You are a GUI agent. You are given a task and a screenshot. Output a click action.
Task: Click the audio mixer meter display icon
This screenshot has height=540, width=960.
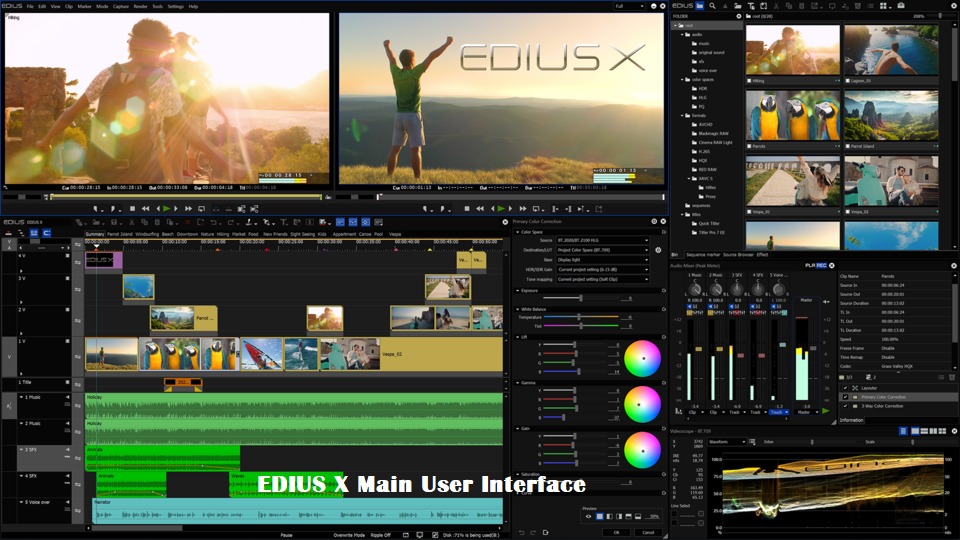click(x=678, y=411)
